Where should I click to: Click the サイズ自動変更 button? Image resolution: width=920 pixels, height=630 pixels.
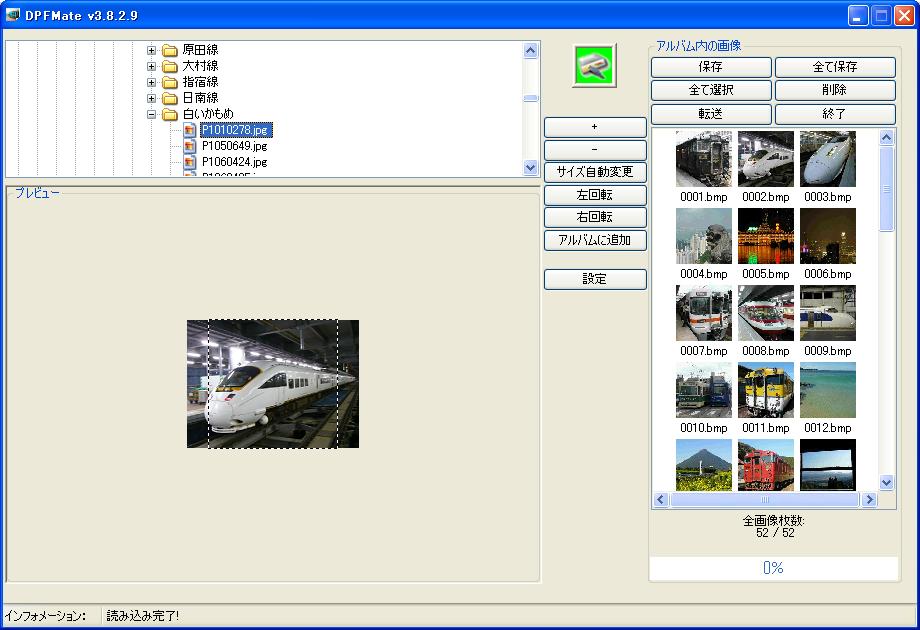pos(595,172)
